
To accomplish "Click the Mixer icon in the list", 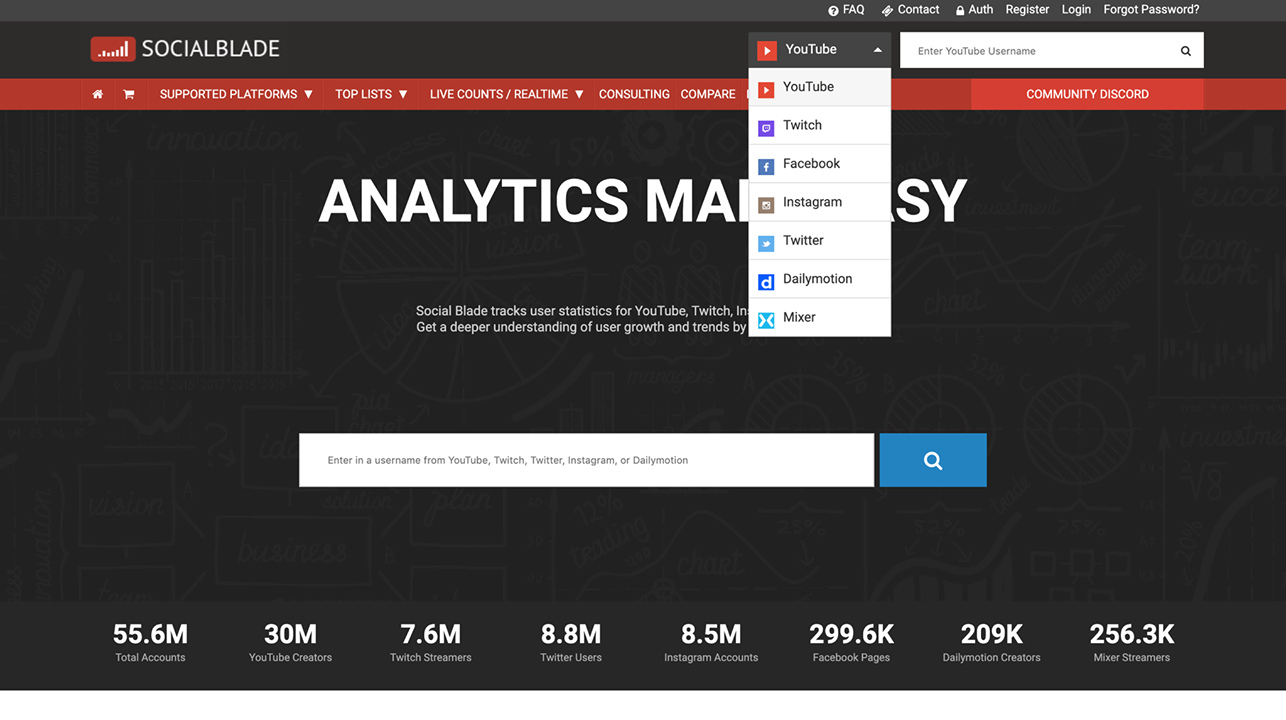I will pyautogui.click(x=766, y=320).
